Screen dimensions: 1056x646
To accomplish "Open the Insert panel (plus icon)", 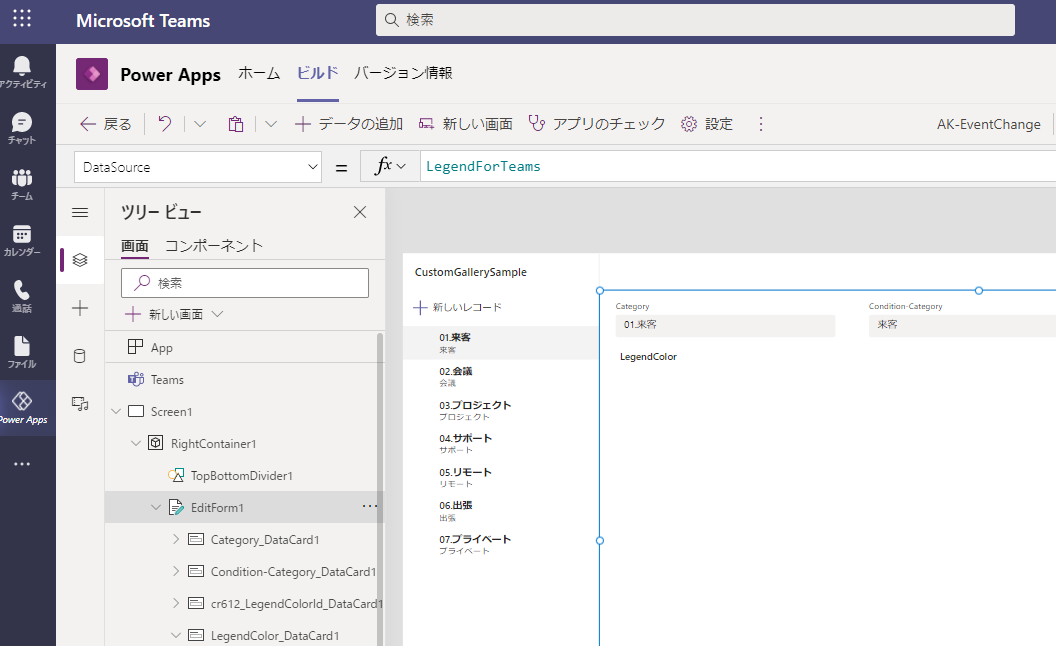I will pyautogui.click(x=79, y=308).
